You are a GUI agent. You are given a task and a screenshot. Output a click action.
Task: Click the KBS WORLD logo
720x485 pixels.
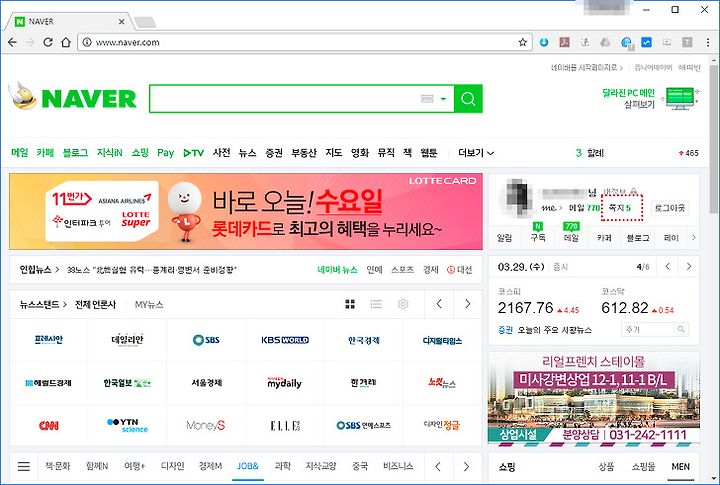[285, 340]
